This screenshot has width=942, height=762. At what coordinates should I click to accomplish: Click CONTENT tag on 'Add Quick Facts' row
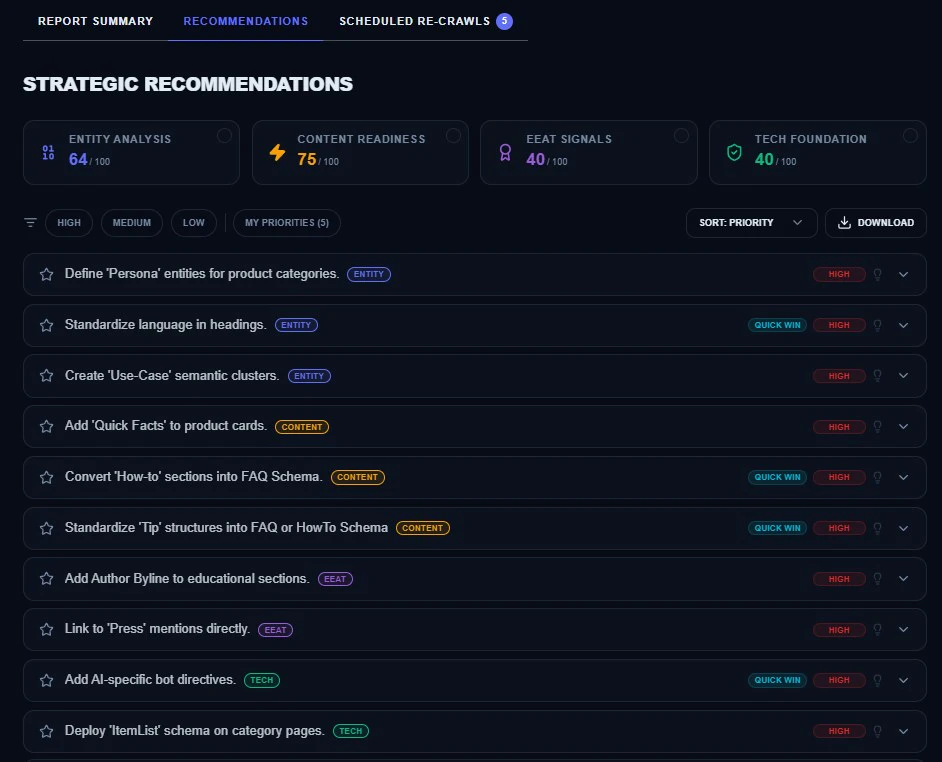click(x=302, y=427)
